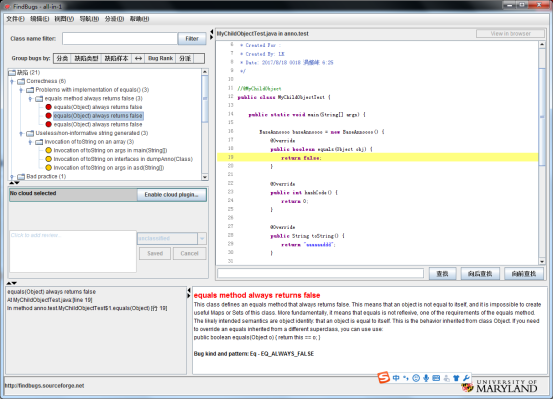Click the red dot of the highlighted equals bug
Viewport: 553px width, 399px height.
pyautogui.click(x=49, y=116)
